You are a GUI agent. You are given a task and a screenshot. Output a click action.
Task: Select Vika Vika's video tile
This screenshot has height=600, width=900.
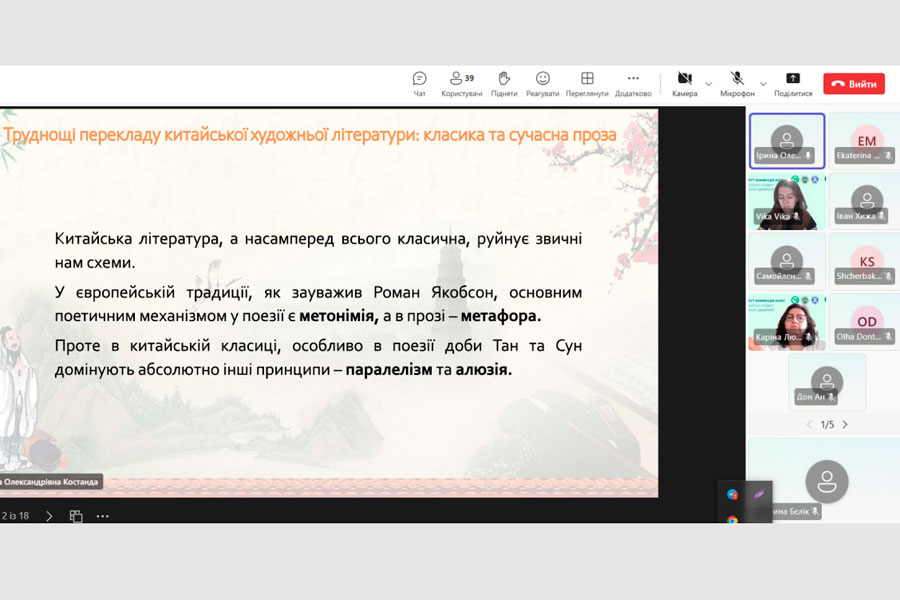[786, 201]
